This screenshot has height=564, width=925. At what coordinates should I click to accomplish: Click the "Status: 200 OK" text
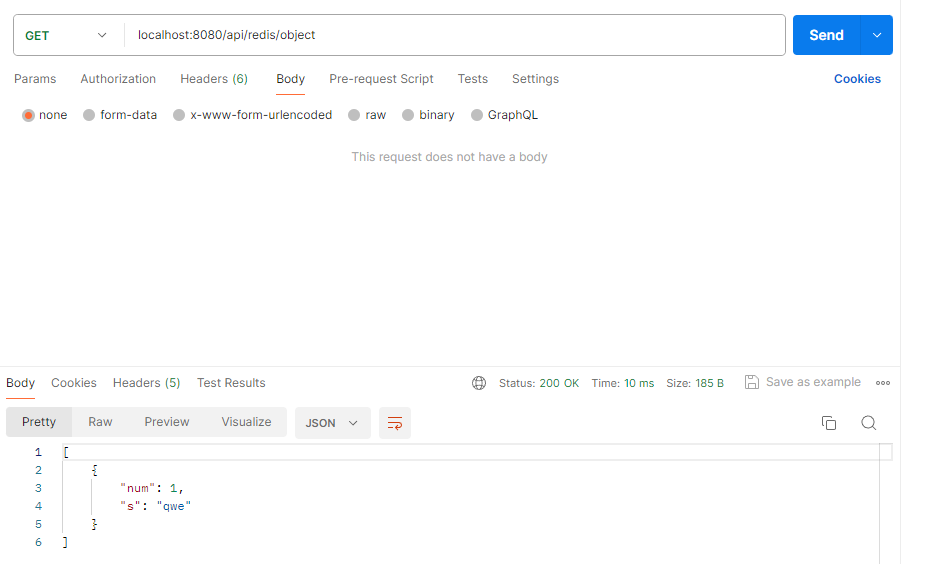pyautogui.click(x=539, y=383)
